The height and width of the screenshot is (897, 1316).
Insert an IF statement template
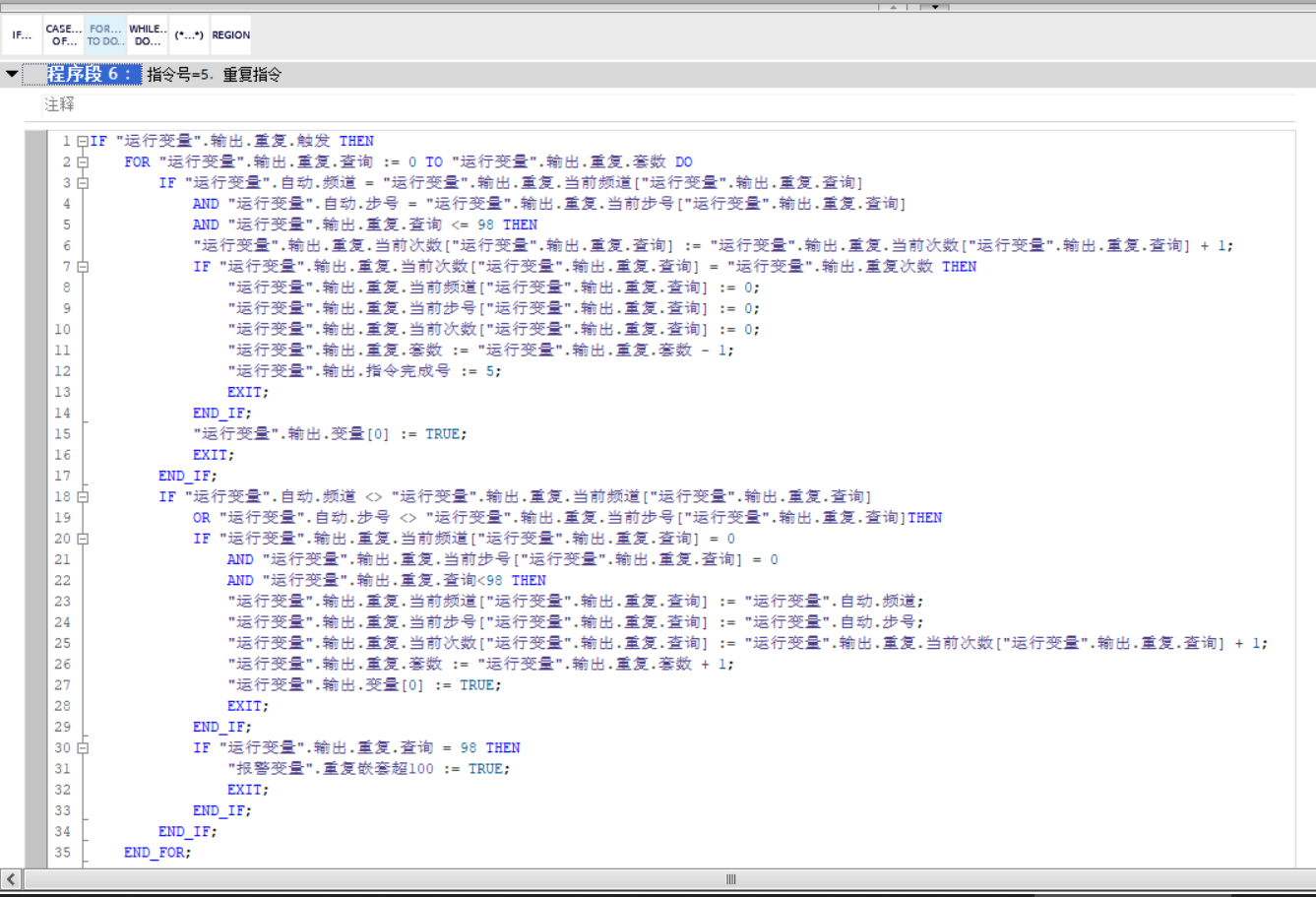click(22, 35)
